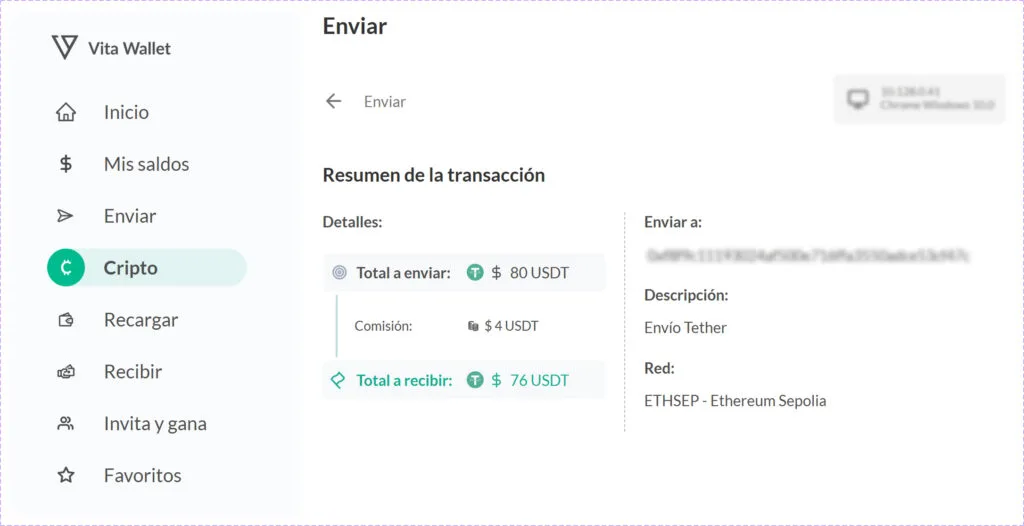The height and width of the screenshot is (526, 1024).
Task: Click the session device info badge
Action: (919, 99)
